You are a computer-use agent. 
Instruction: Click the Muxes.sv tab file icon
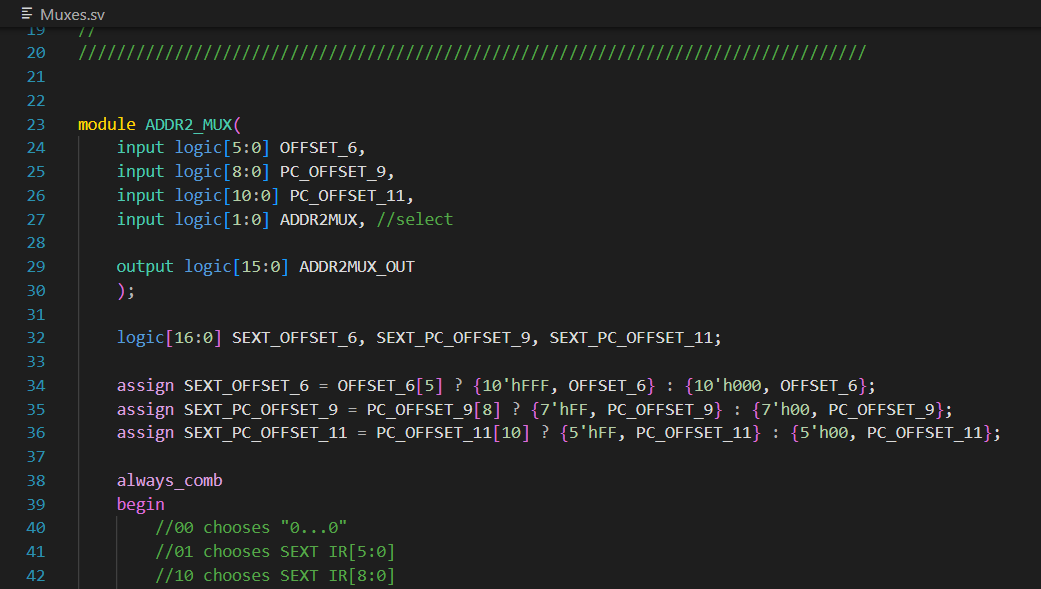[x=27, y=14]
